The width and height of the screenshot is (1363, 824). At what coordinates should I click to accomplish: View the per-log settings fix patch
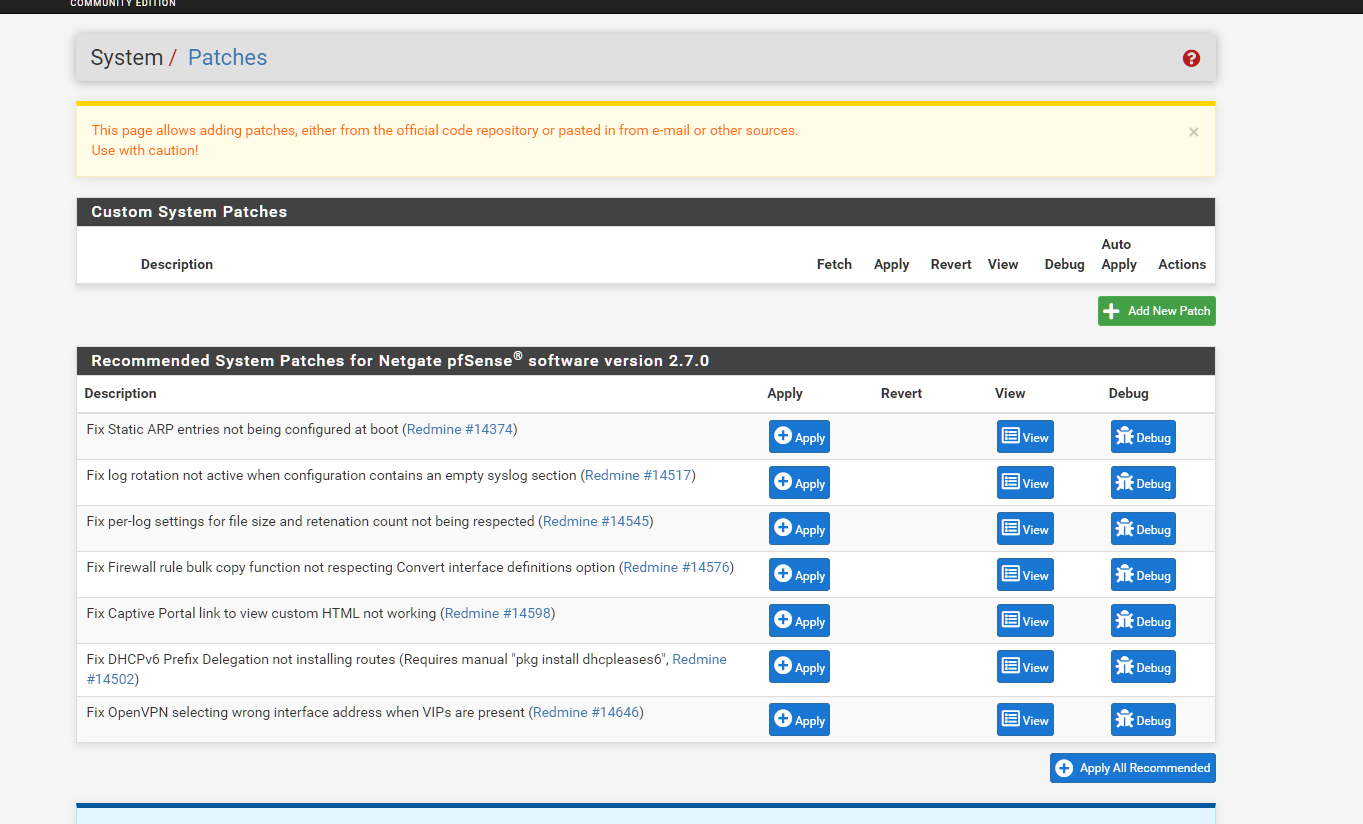click(1025, 529)
